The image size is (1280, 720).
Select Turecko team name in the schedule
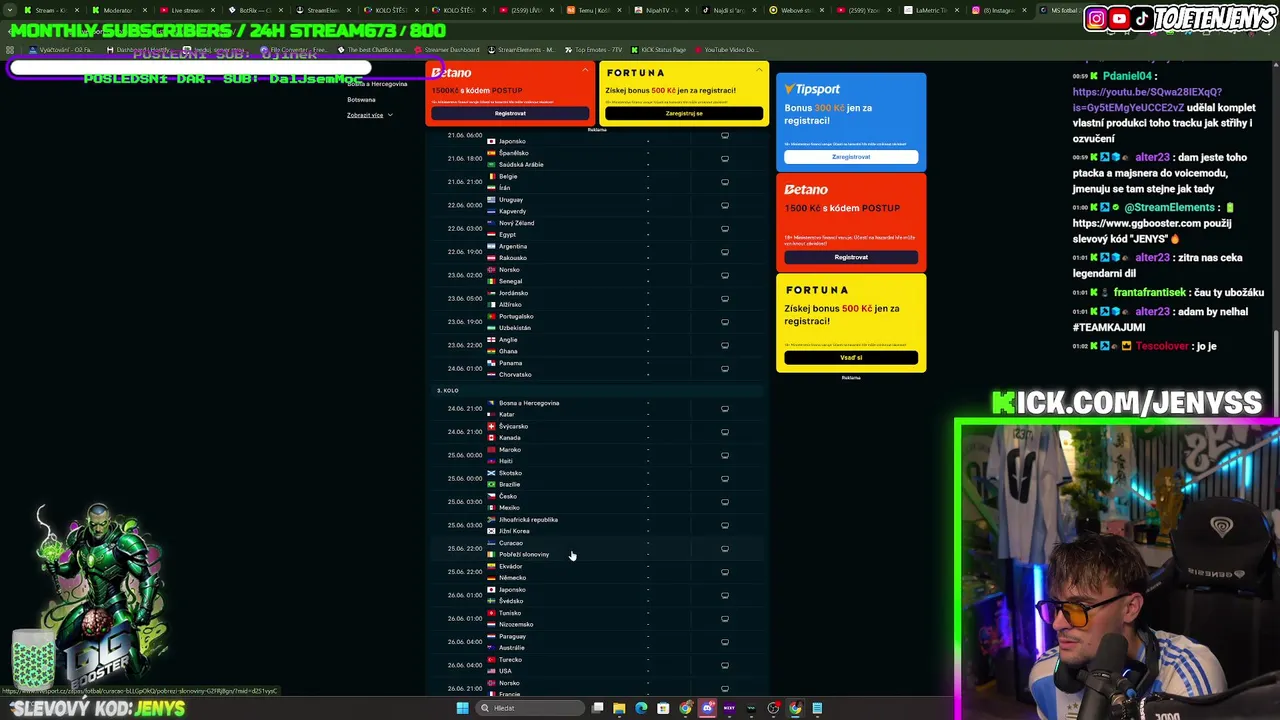click(x=510, y=659)
